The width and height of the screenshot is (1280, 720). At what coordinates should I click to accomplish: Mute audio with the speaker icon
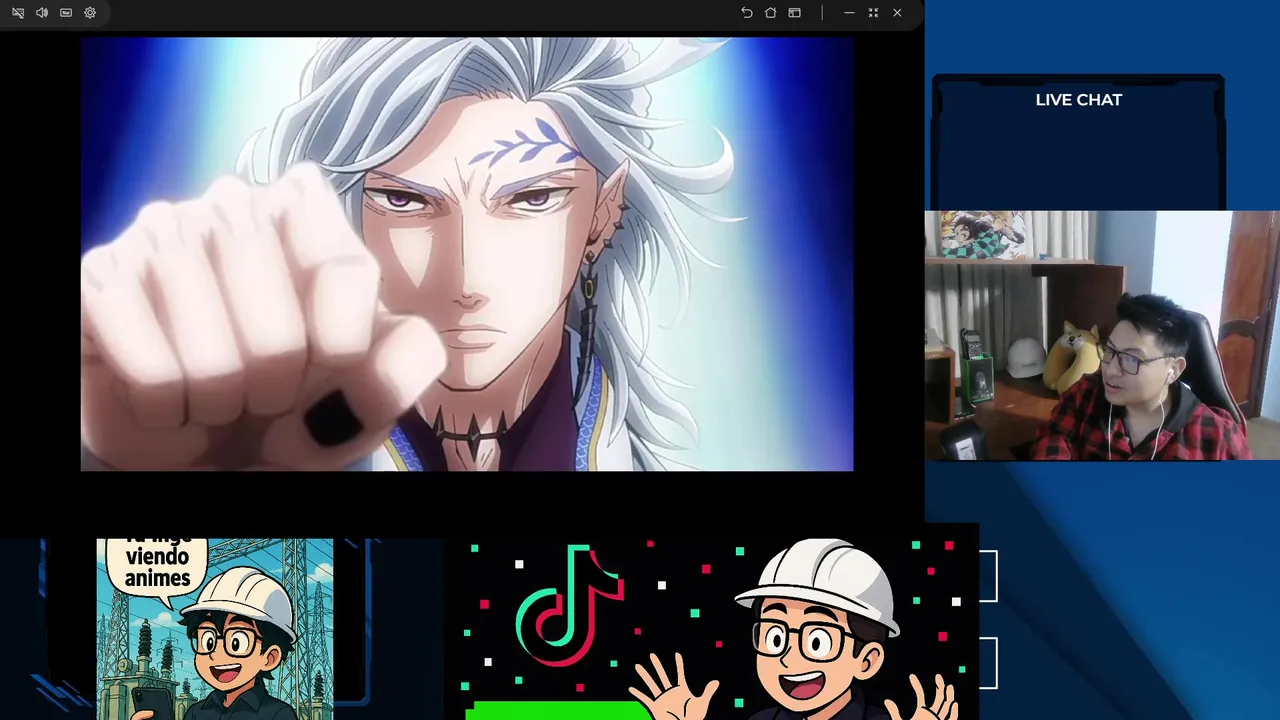tap(42, 13)
